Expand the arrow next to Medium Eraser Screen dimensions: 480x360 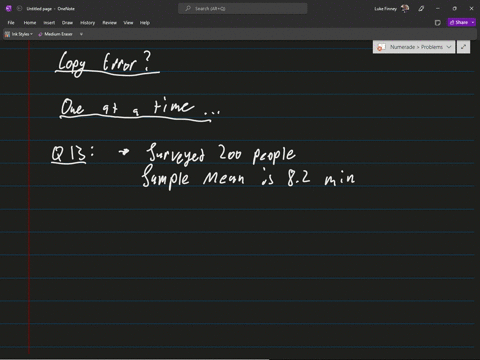pos(81,34)
